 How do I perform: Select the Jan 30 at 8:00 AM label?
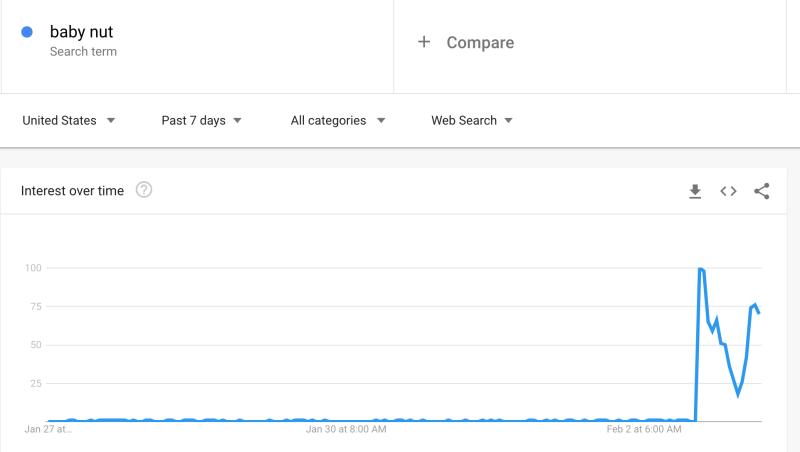[346, 429]
